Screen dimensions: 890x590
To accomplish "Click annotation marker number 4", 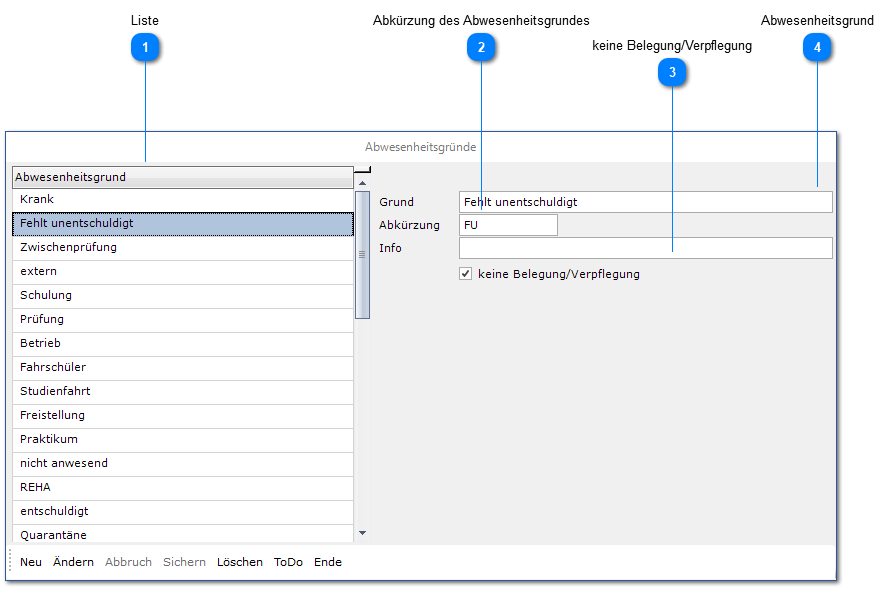I will pos(817,47).
